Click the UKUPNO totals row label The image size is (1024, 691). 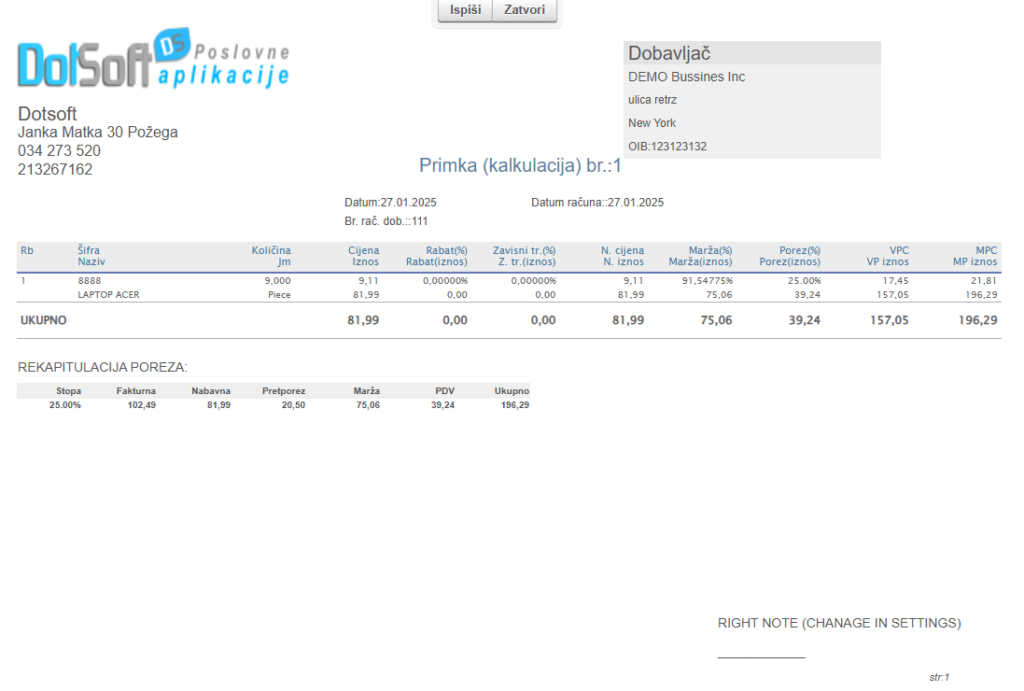point(43,321)
